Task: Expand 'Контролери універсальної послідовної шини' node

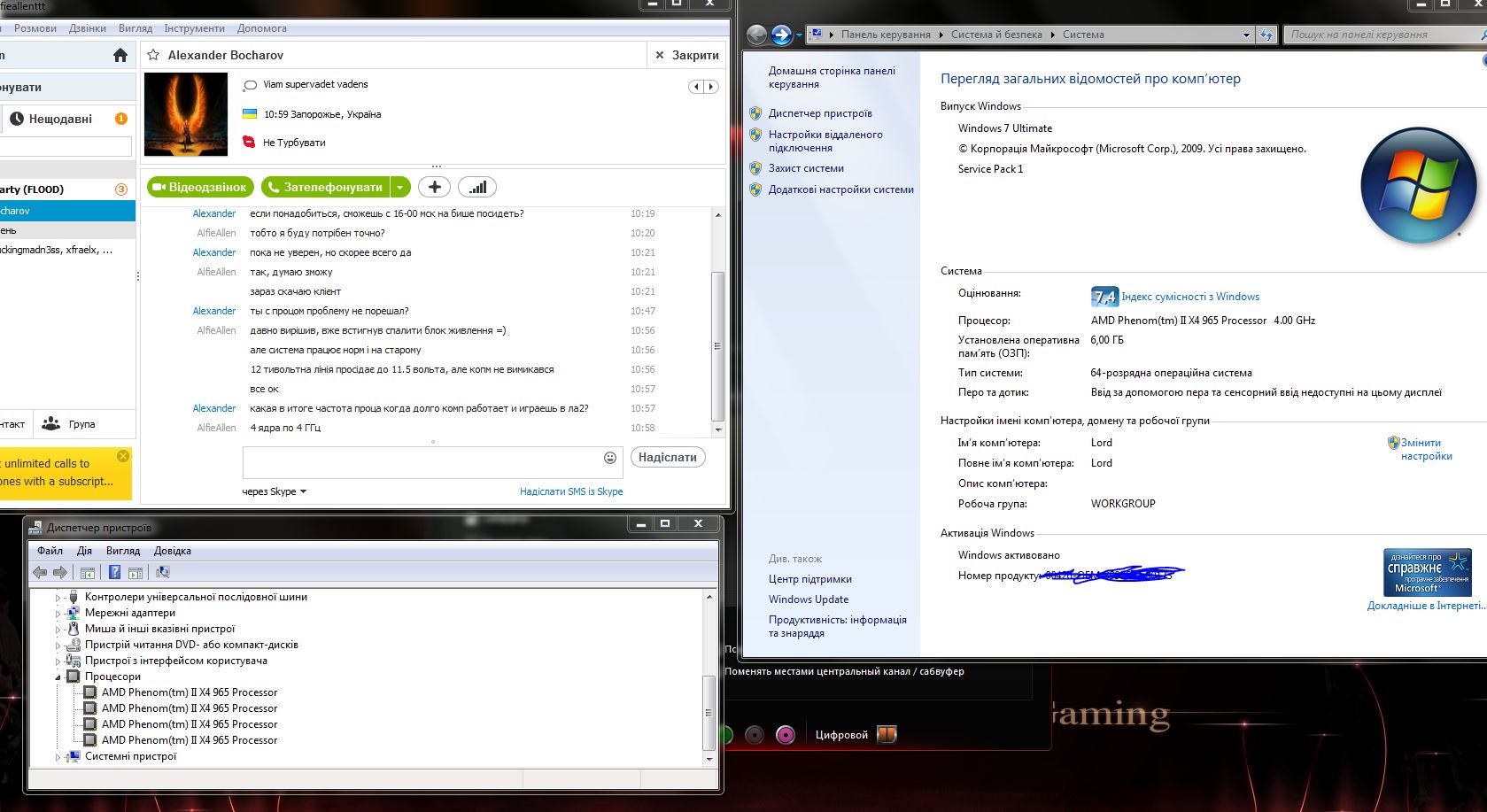Action: (58, 597)
